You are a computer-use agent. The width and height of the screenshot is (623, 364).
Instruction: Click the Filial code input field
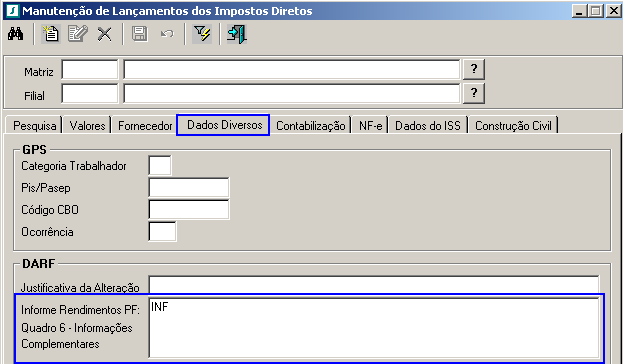click(90, 93)
